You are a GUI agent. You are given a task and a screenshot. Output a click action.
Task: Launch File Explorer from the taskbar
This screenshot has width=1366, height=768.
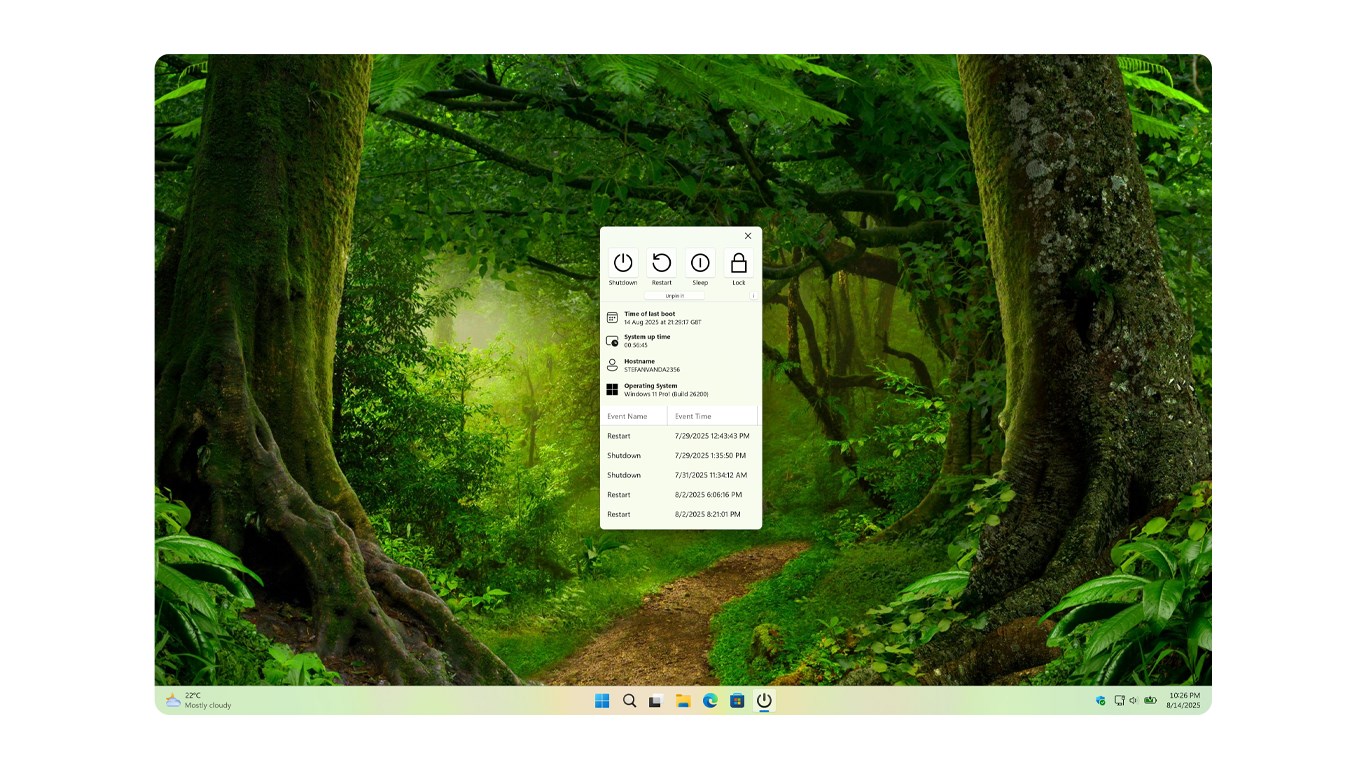click(x=683, y=701)
